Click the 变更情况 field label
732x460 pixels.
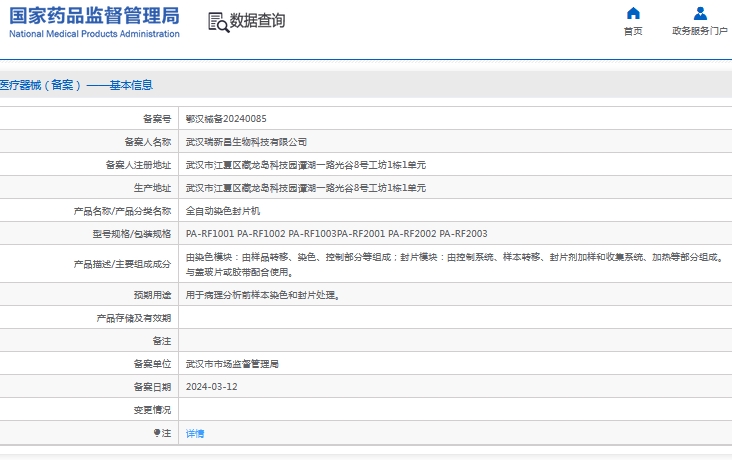[152, 410]
